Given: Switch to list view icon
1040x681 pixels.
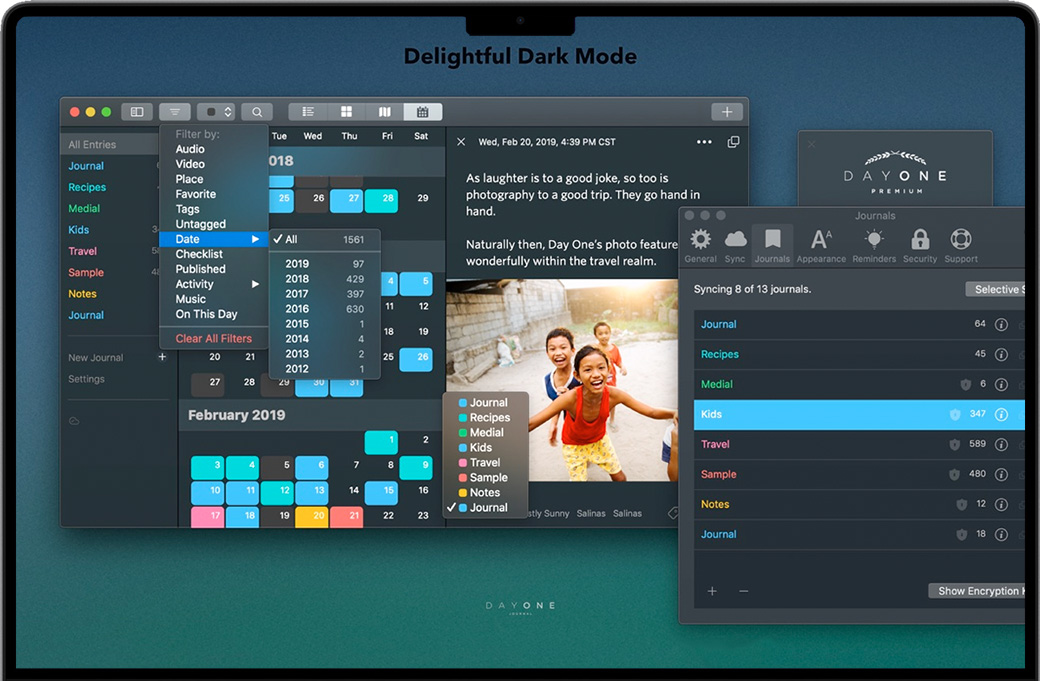Looking at the screenshot, I should click(x=308, y=112).
